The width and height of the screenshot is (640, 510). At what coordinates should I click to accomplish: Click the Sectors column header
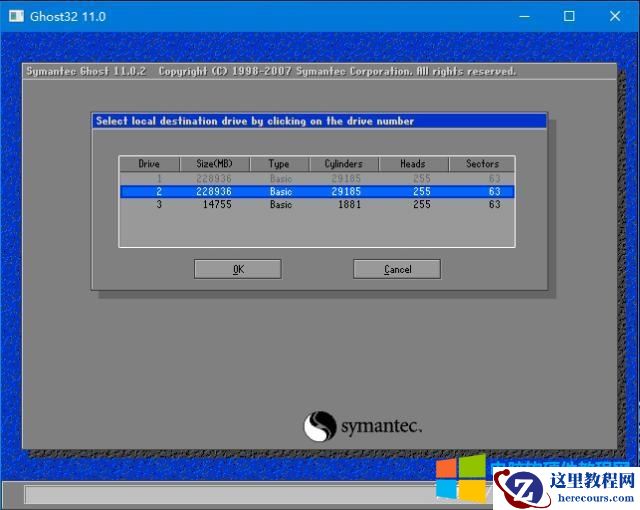coord(482,164)
